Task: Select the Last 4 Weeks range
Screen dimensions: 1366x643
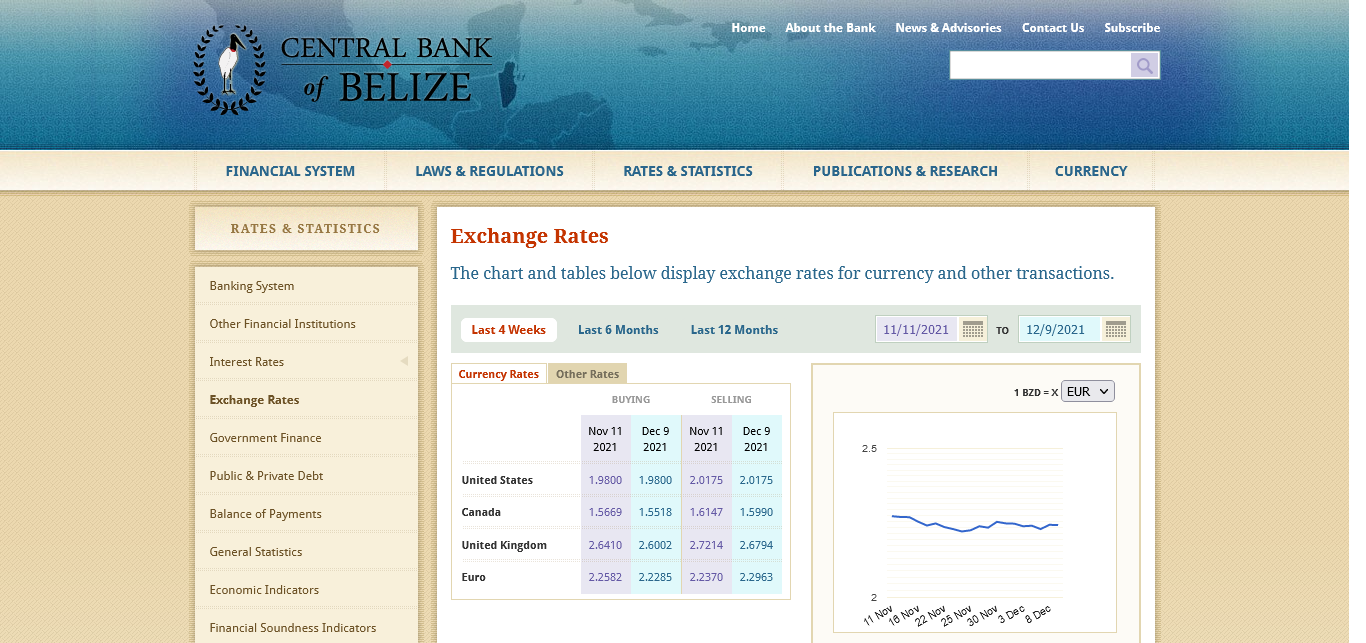Action: 508,330
